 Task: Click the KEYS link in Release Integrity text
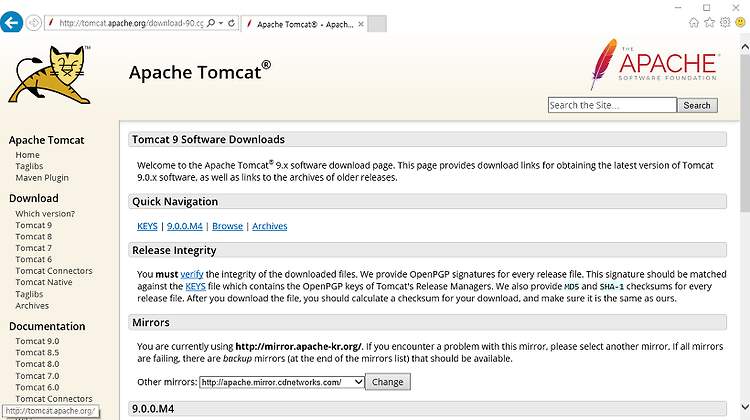[x=196, y=287]
